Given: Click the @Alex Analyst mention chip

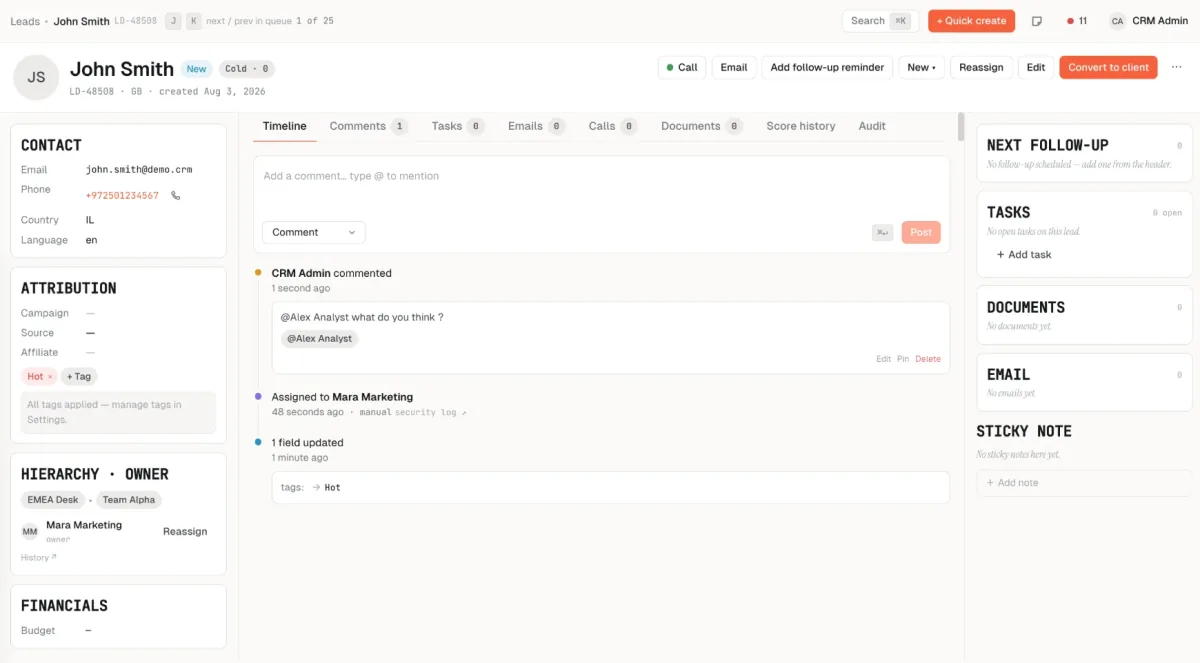Looking at the screenshot, I should [x=320, y=339].
